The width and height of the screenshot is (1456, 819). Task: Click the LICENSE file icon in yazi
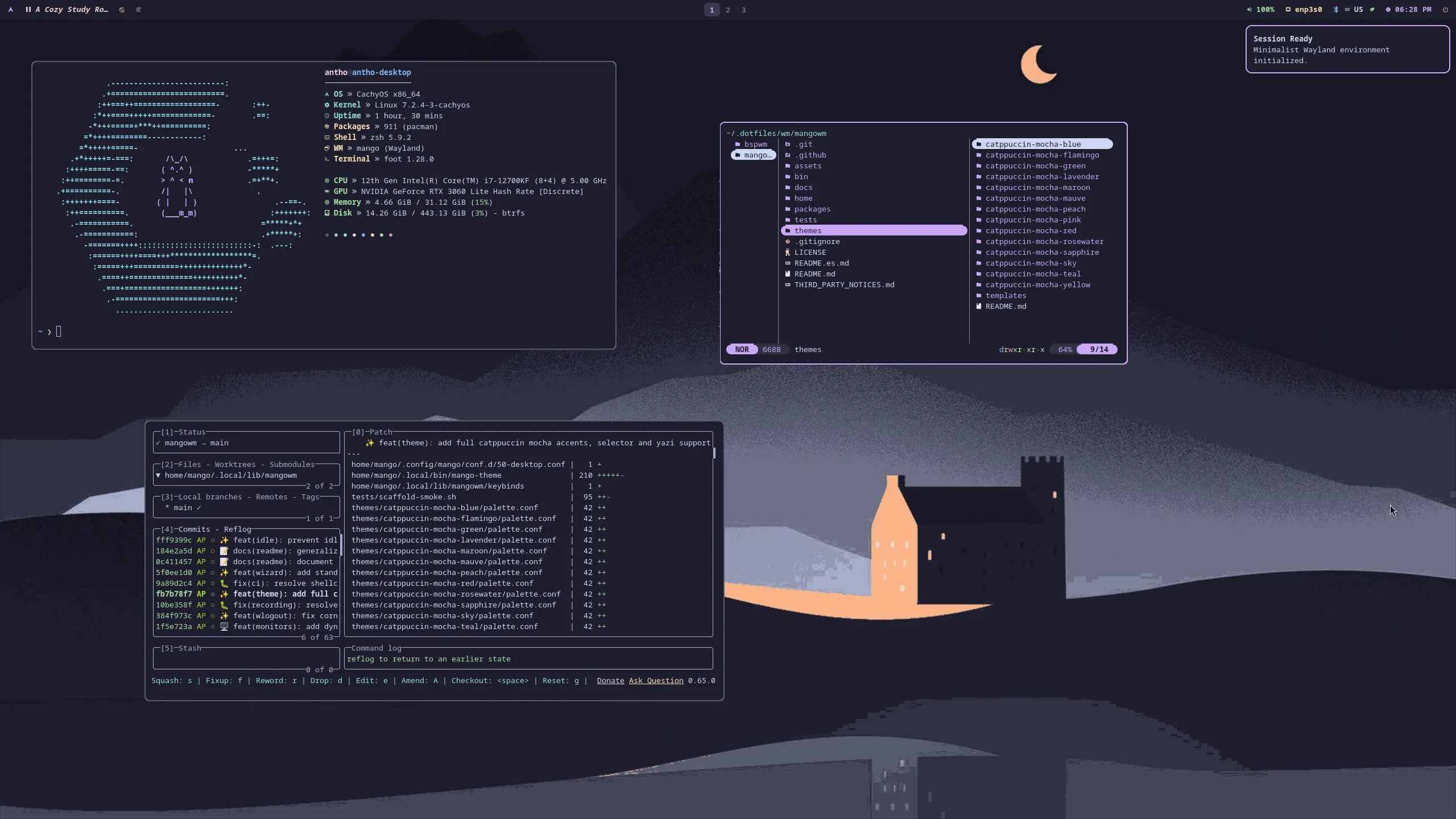tap(788, 253)
